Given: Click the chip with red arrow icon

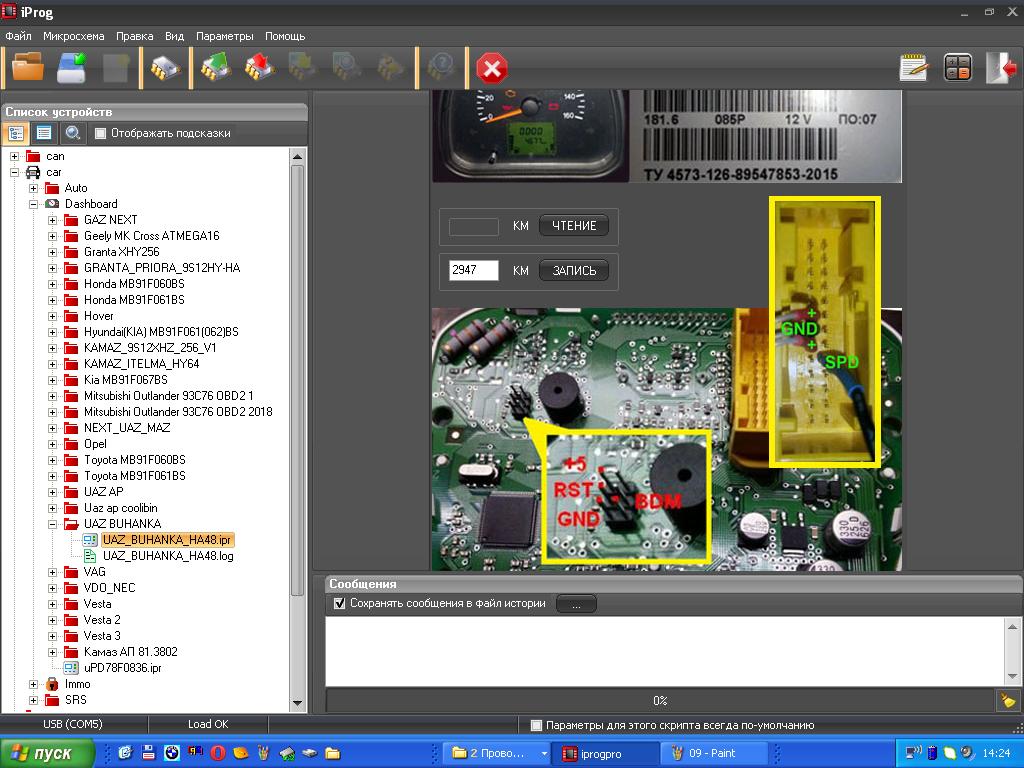Looking at the screenshot, I should (258, 68).
